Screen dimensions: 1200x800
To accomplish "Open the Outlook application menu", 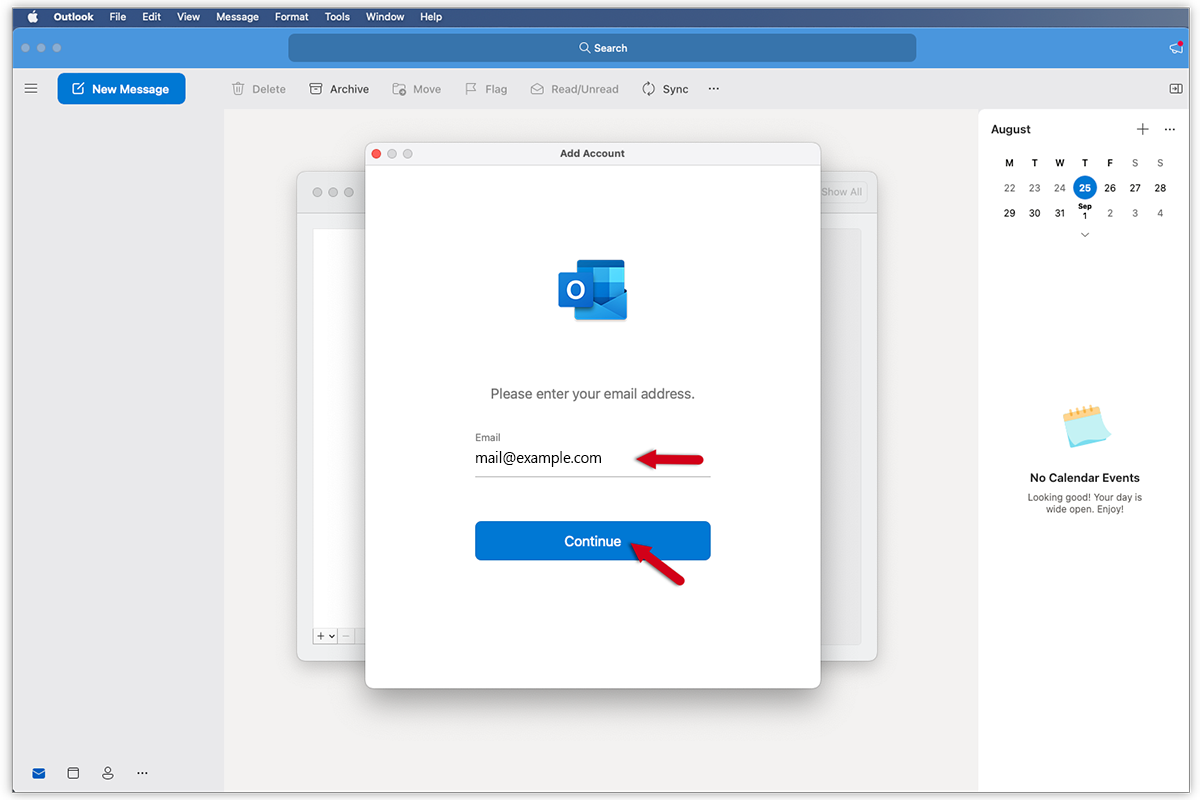I will [74, 17].
